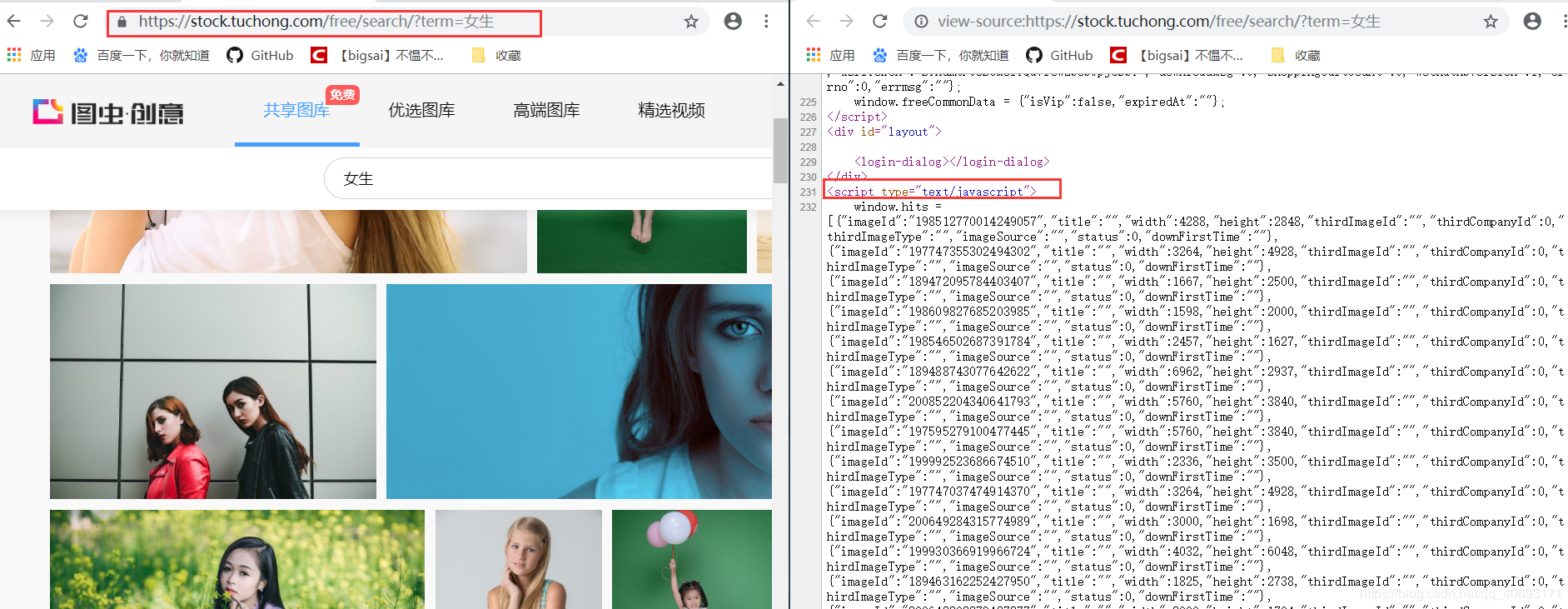Open the 【bigsai】 bookmark in the left window
The height and width of the screenshot is (609, 1568).
click(x=377, y=55)
